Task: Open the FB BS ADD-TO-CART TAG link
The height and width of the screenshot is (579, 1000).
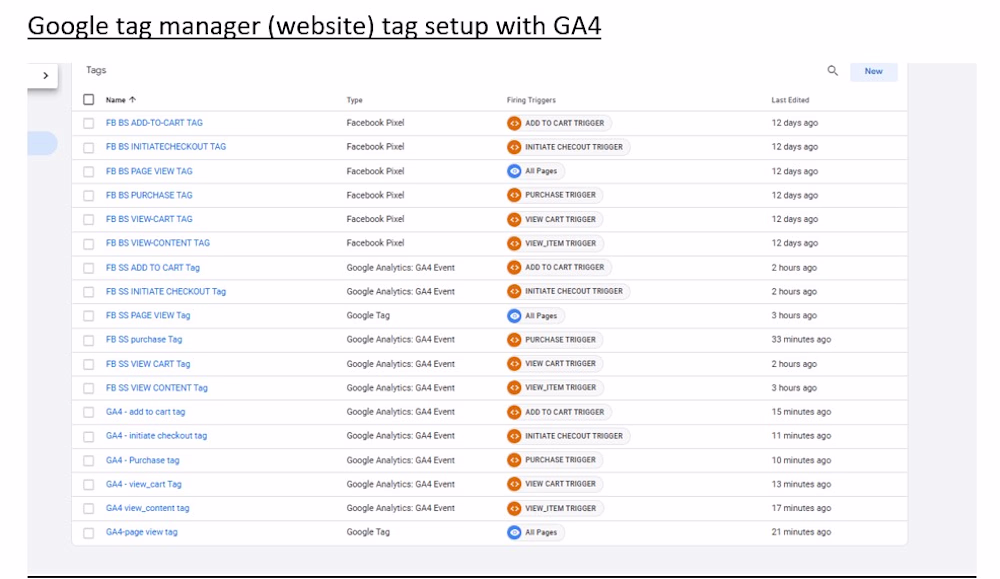Action: (x=154, y=122)
